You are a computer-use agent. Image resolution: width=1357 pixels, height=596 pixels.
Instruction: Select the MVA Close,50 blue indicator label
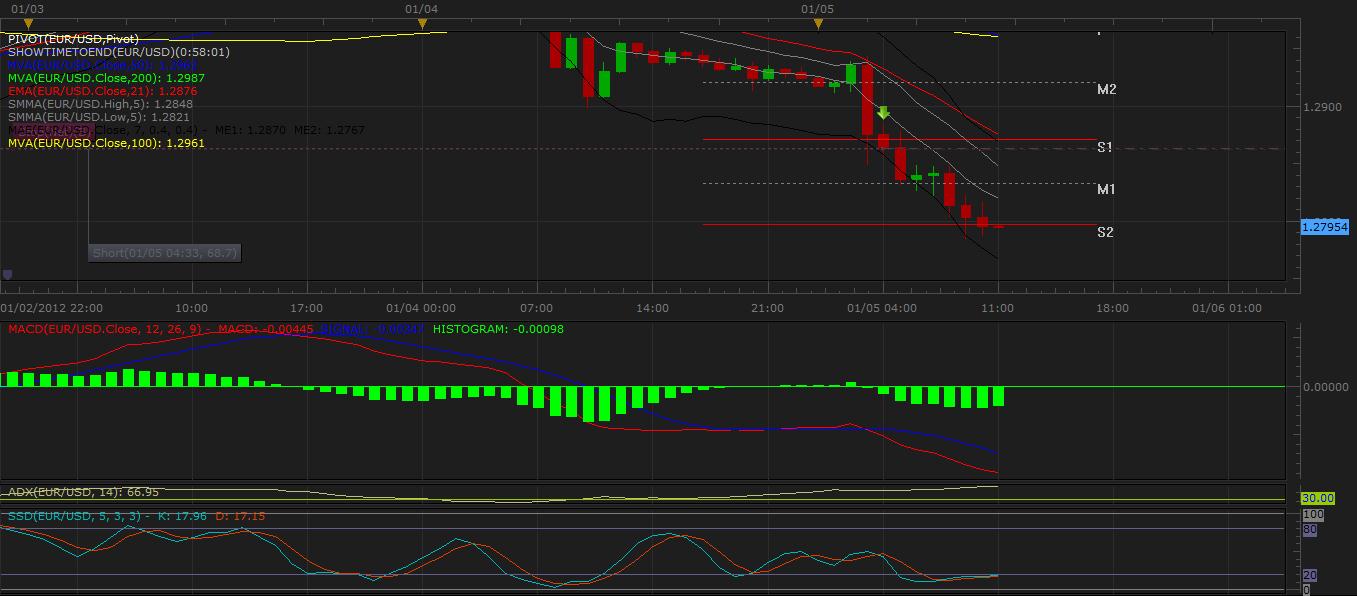(x=102, y=65)
